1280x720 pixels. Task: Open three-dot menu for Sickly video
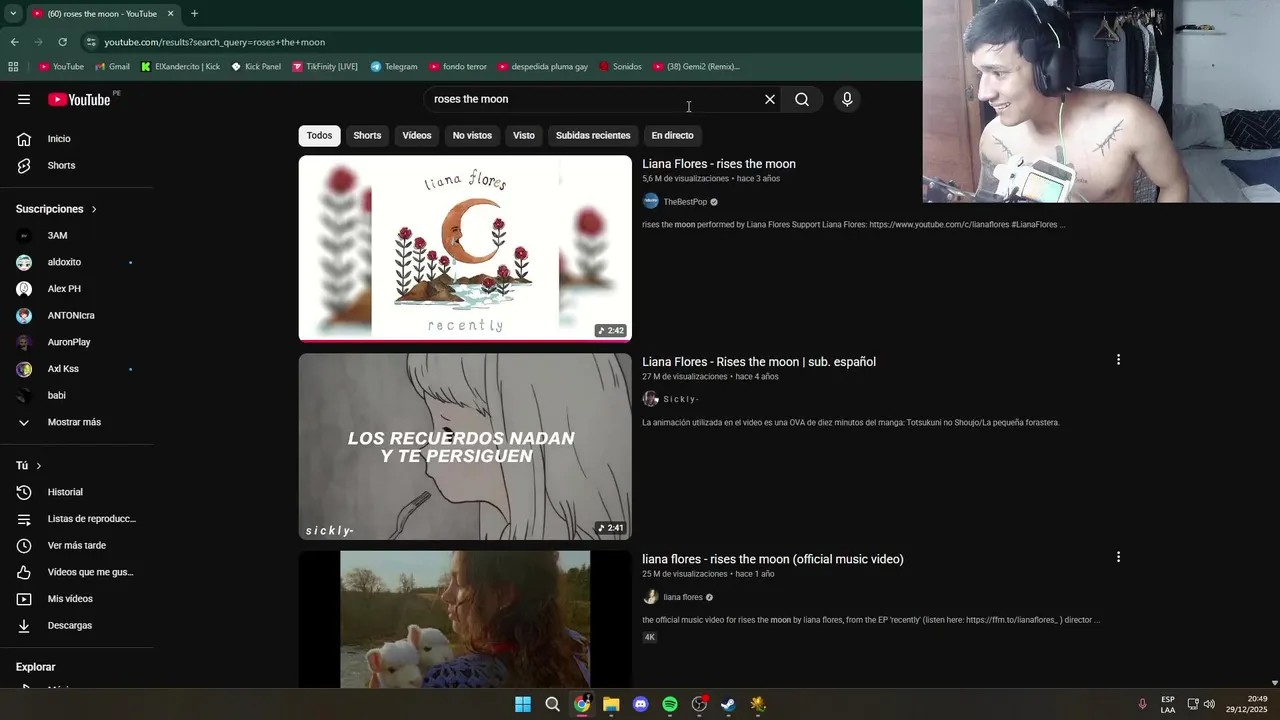[x=1118, y=360]
